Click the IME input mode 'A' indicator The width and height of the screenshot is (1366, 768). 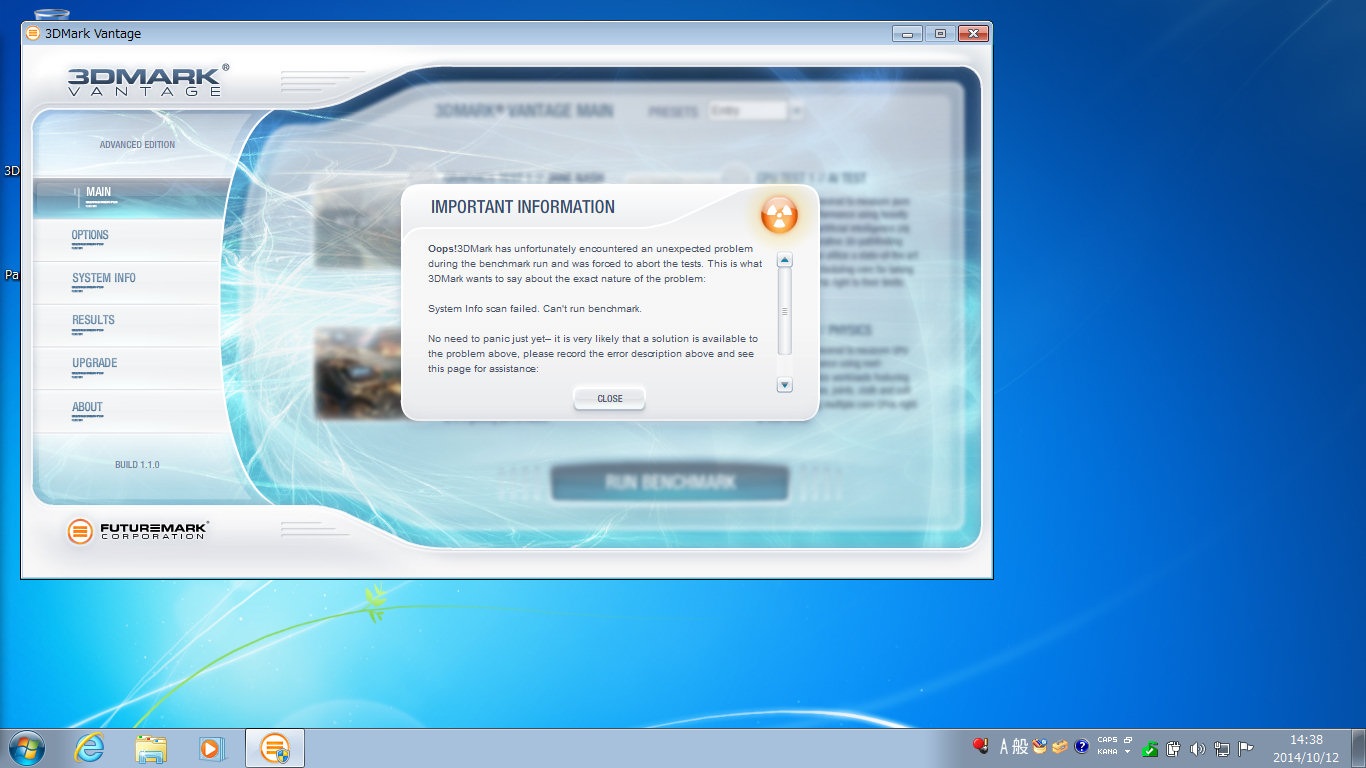1004,747
